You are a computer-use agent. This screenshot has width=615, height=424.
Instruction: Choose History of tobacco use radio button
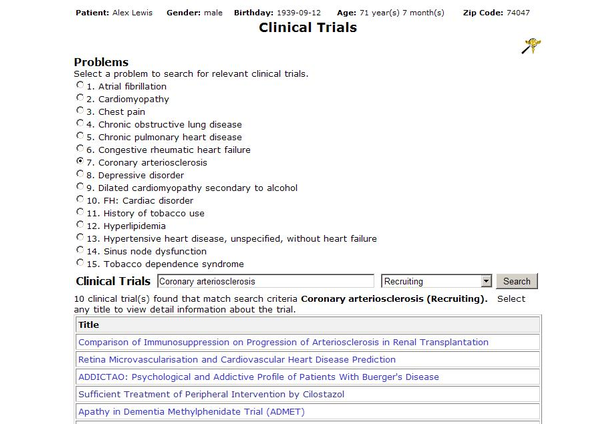click(x=80, y=211)
